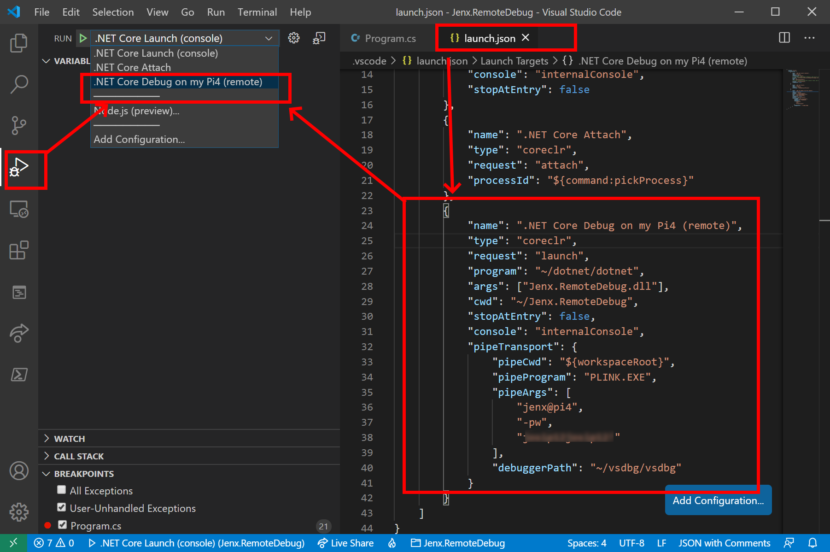Open the terminal-like icon in activity bar

(x=19, y=375)
